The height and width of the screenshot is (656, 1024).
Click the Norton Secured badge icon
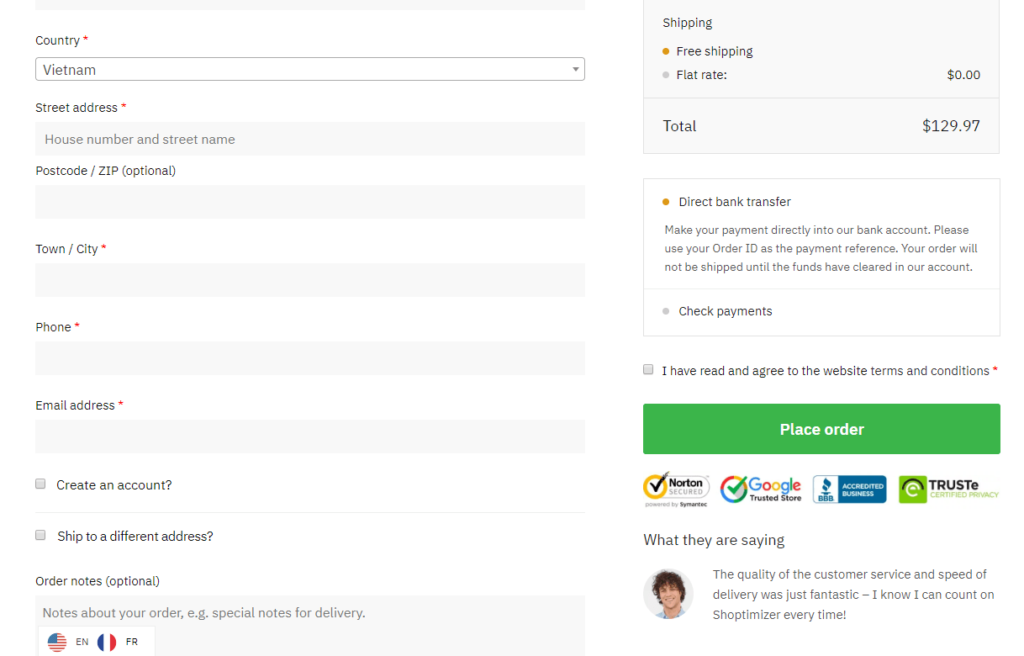[676, 488]
